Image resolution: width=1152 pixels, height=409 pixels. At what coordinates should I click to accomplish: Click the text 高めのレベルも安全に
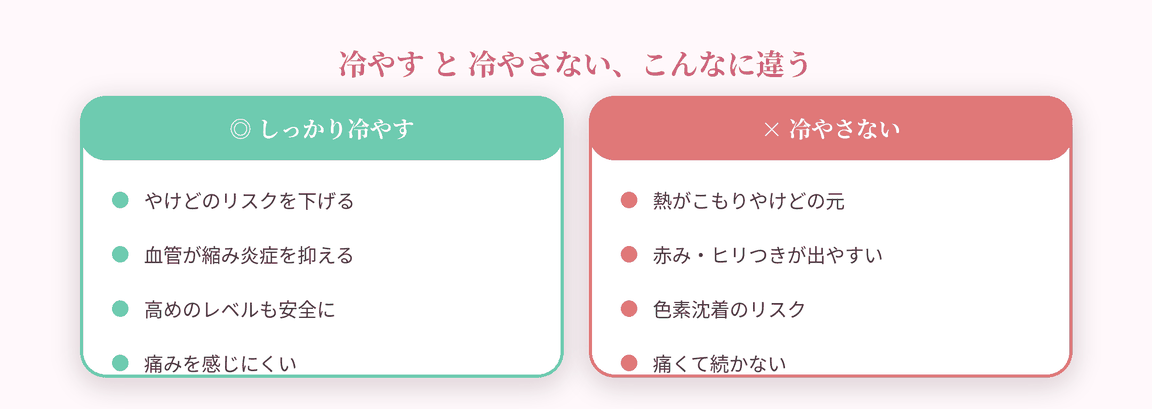(x=240, y=309)
